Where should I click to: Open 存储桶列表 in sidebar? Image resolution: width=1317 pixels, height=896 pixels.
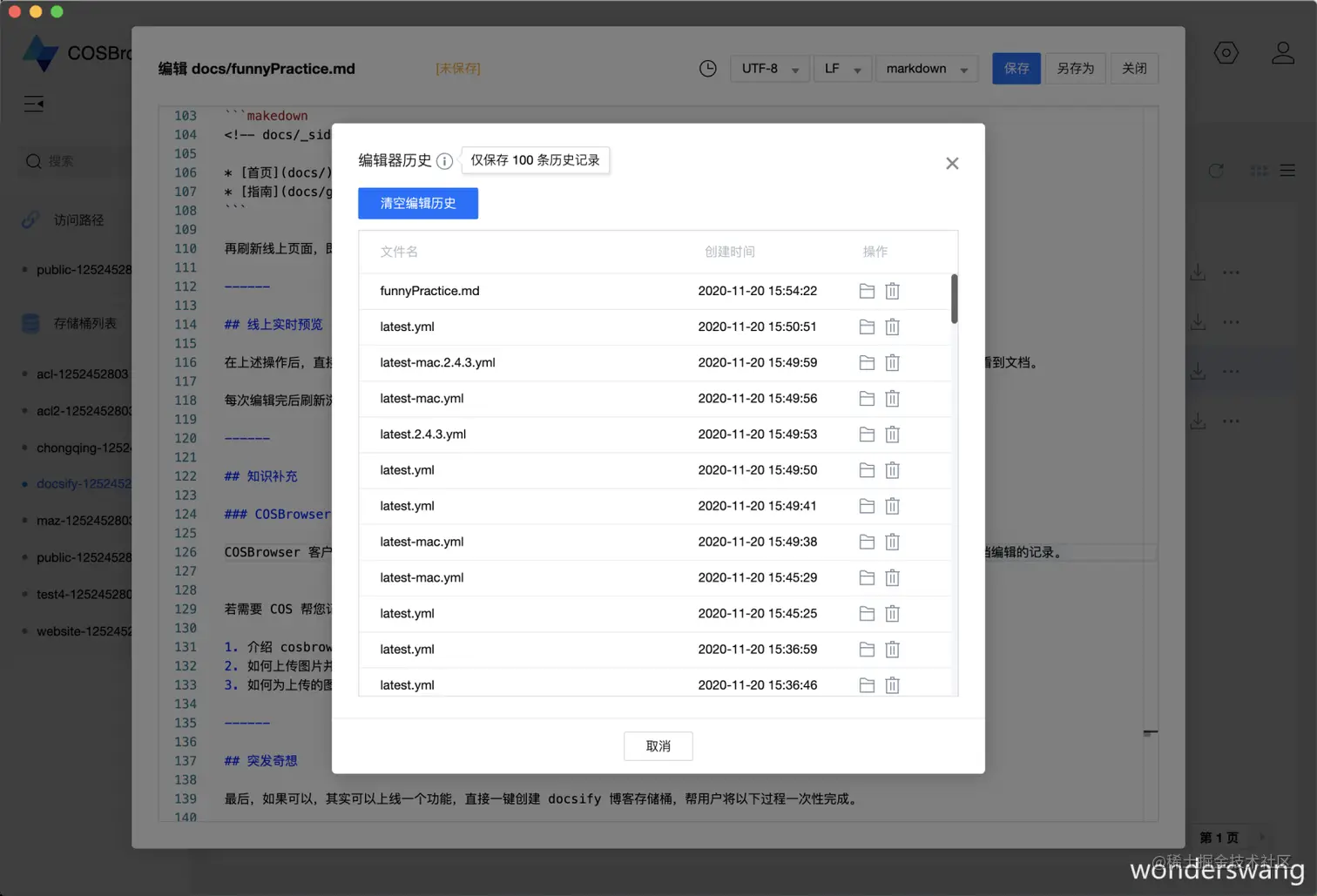point(84,324)
